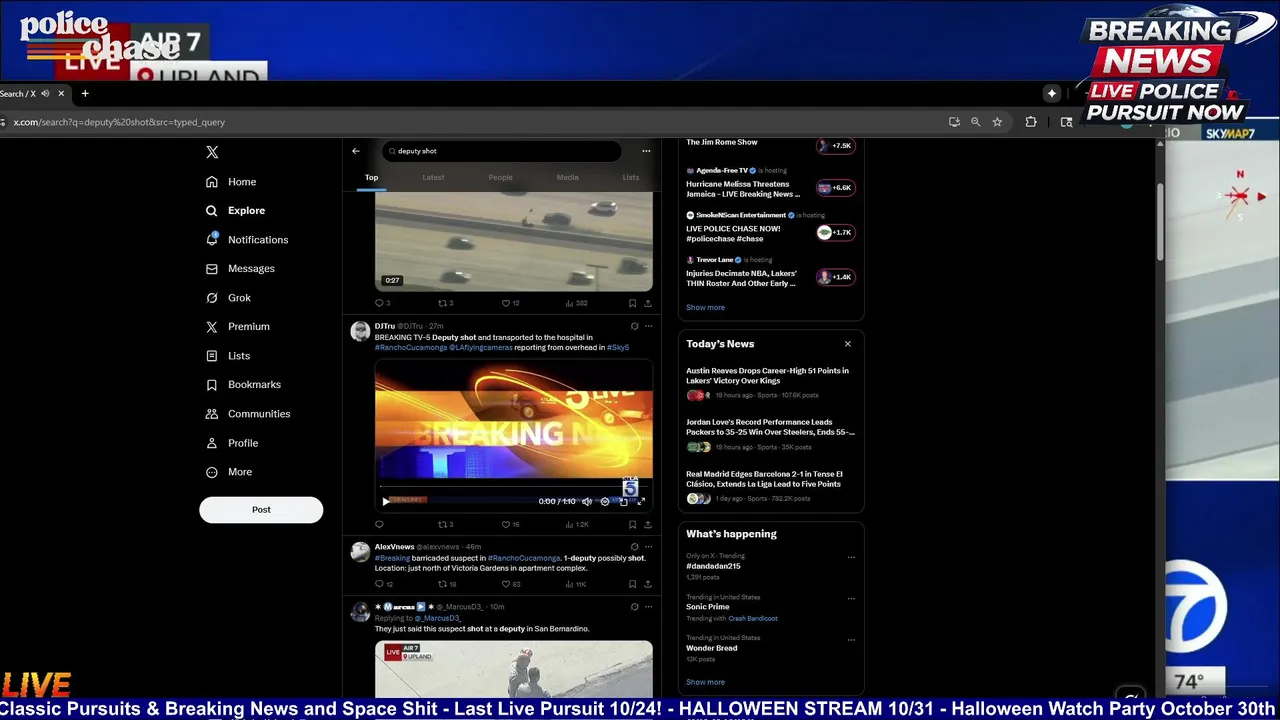The image size is (1280, 720).
Task: Click the Grok icon on DJTru's post
Action: 634,326
